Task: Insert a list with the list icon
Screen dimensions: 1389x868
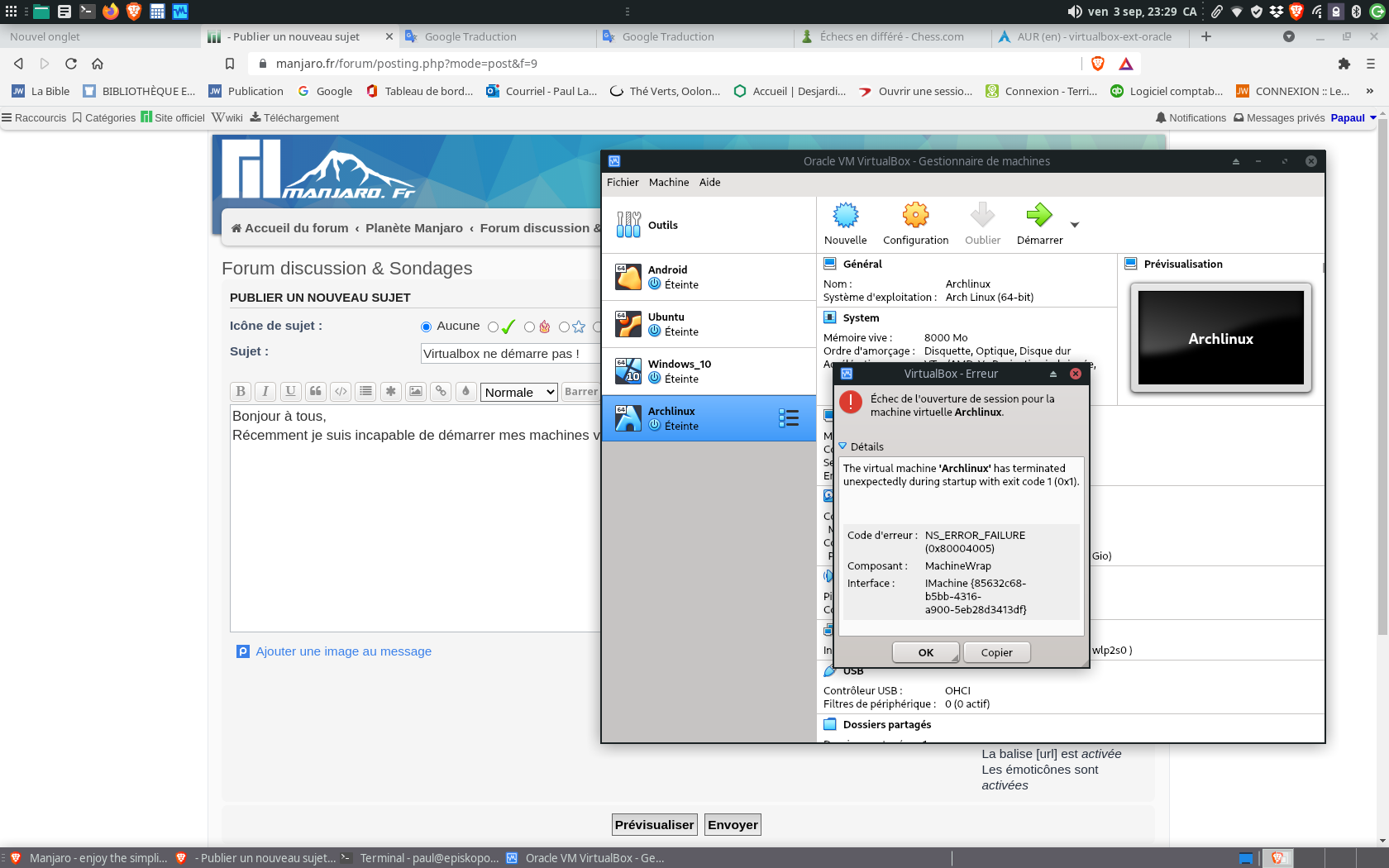Action: coord(366,392)
